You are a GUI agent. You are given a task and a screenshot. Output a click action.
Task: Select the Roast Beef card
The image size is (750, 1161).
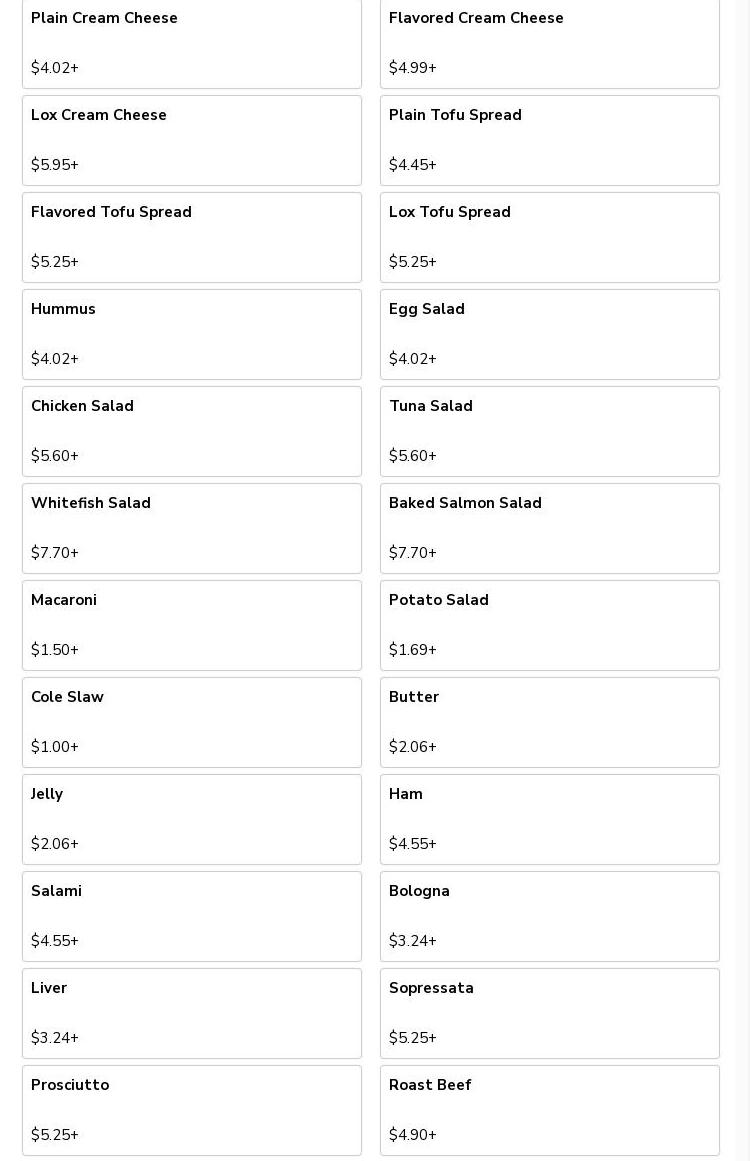pyautogui.click(x=549, y=1110)
